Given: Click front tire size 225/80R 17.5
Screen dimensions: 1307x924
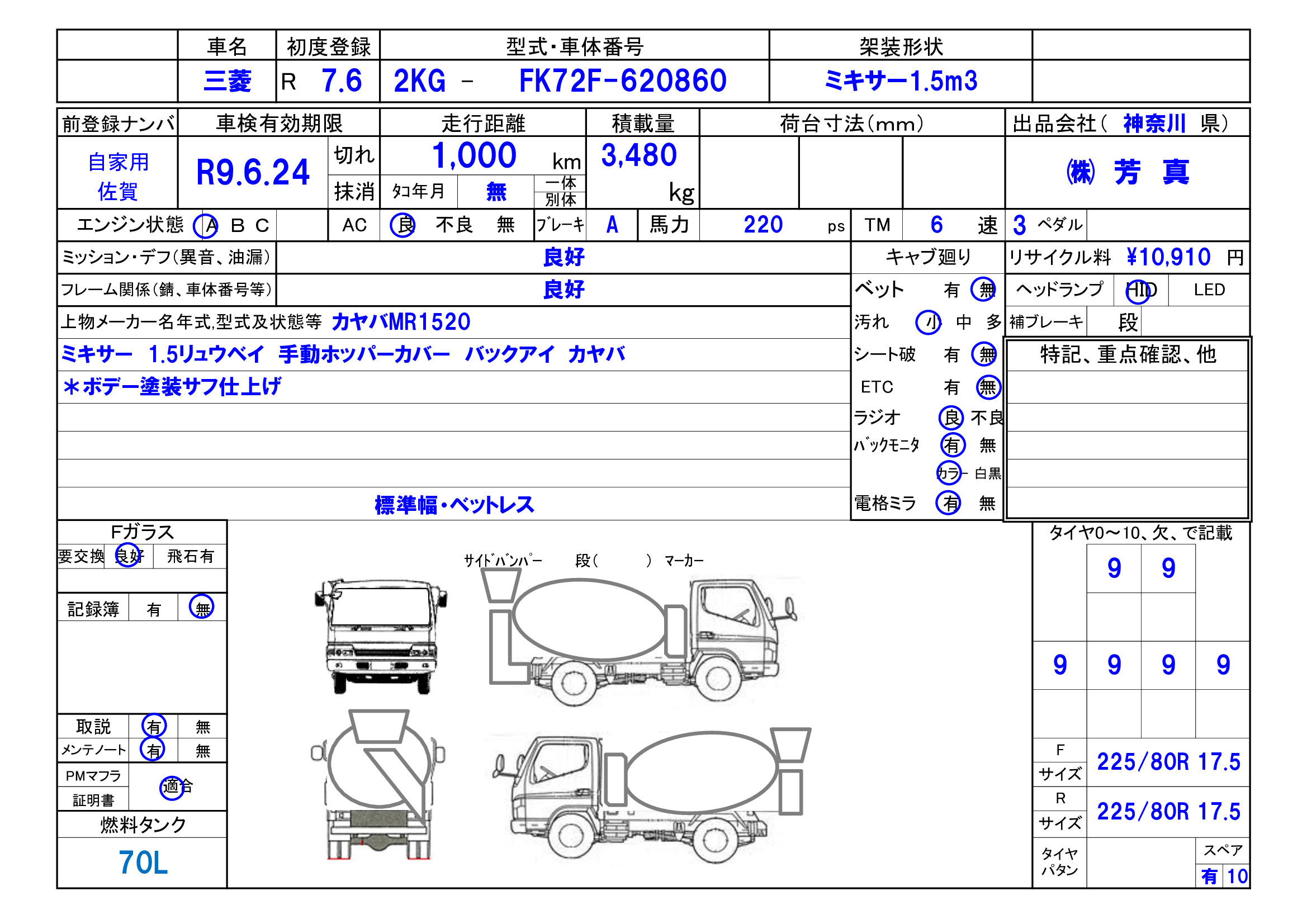Looking at the screenshot, I should click(1168, 762).
